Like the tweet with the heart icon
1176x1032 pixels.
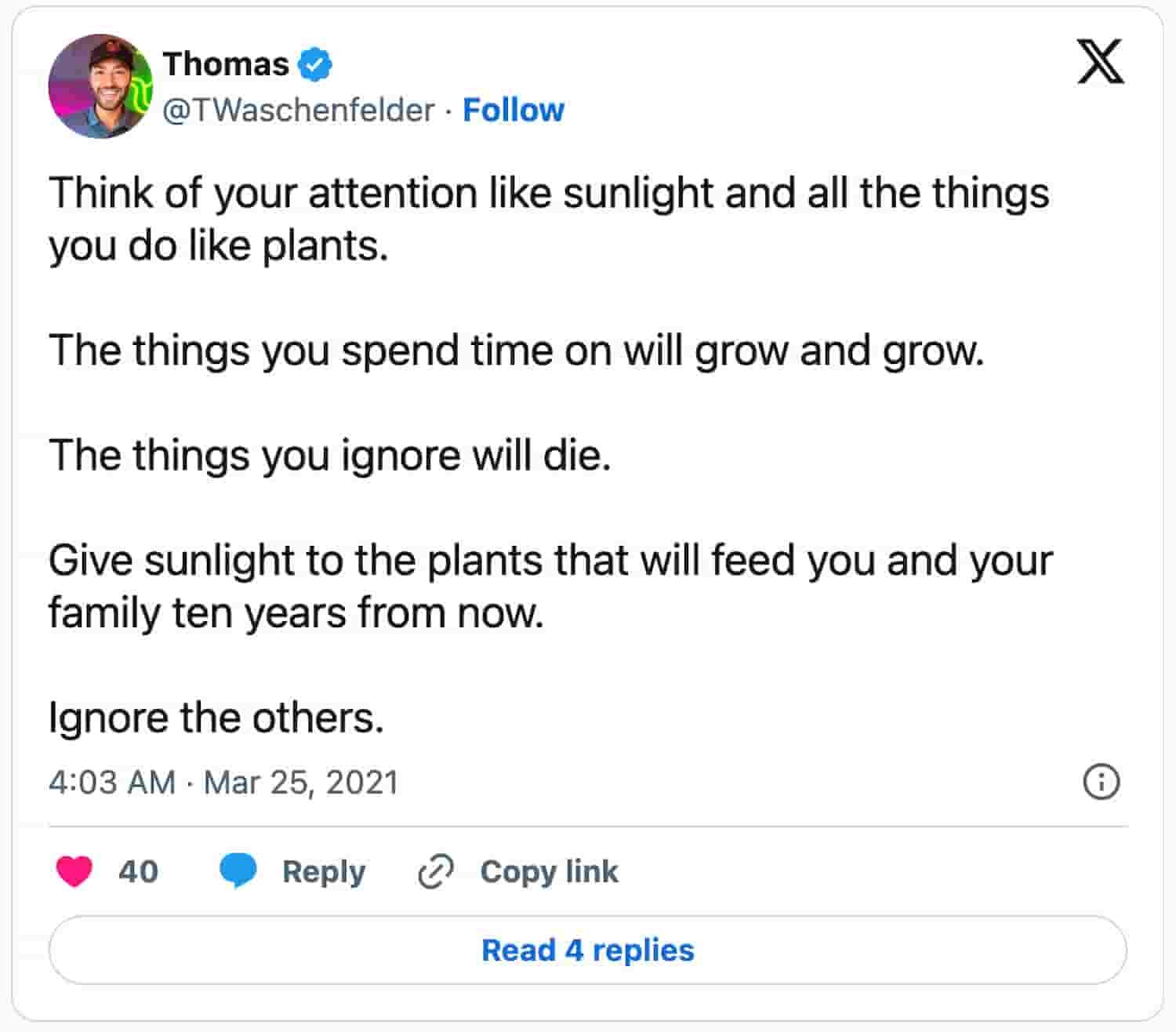[x=74, y=871]
